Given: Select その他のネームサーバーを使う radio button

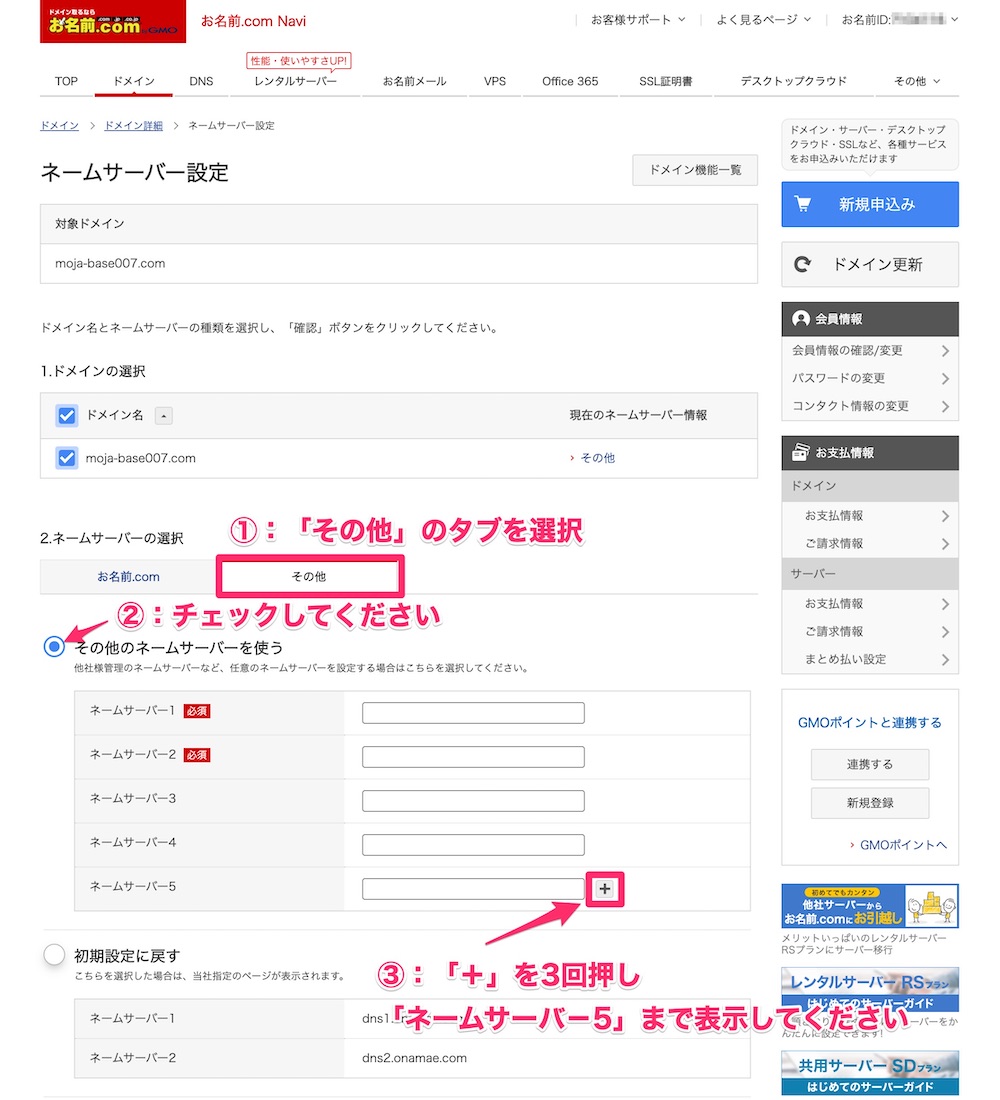Looking at the screenshot, I should [54, 646].
